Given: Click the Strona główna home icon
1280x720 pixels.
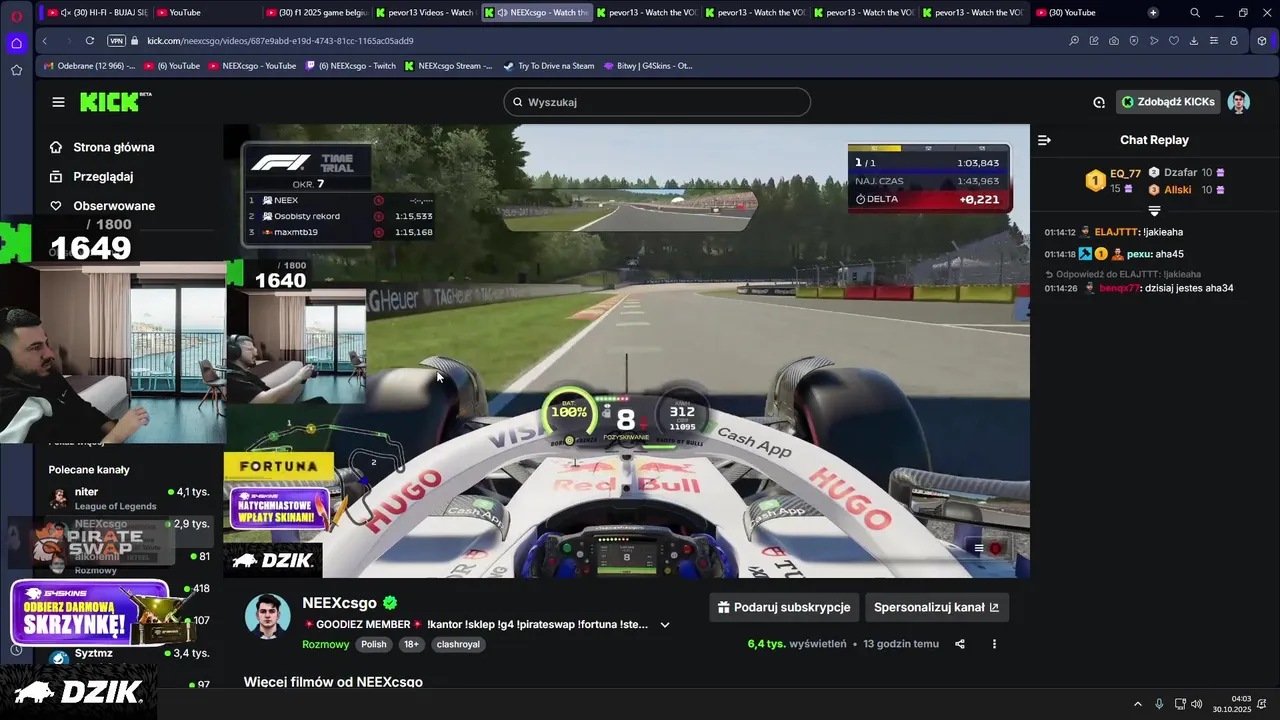Looking at the screenshot, I should (x=56, y=147).
